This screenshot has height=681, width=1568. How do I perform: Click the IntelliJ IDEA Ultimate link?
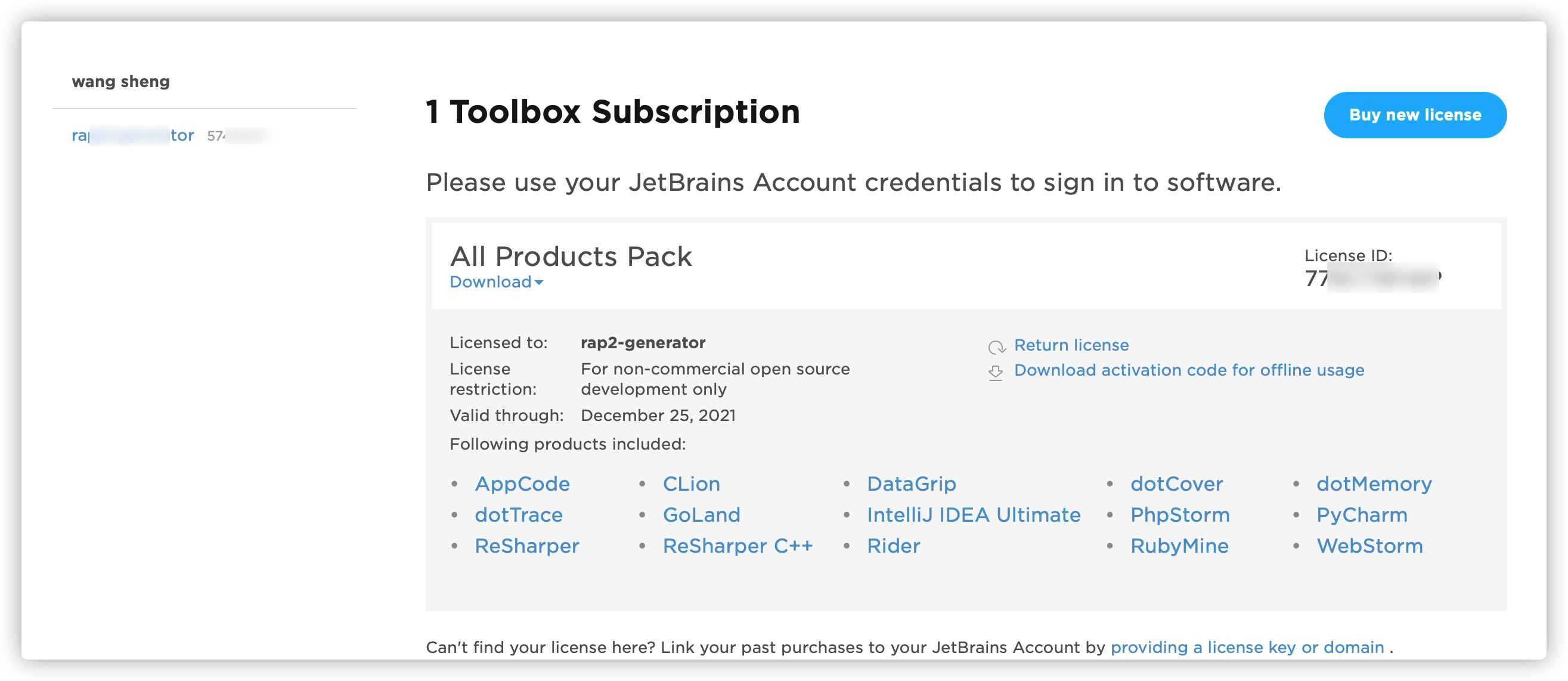click(x=974, y=515)
